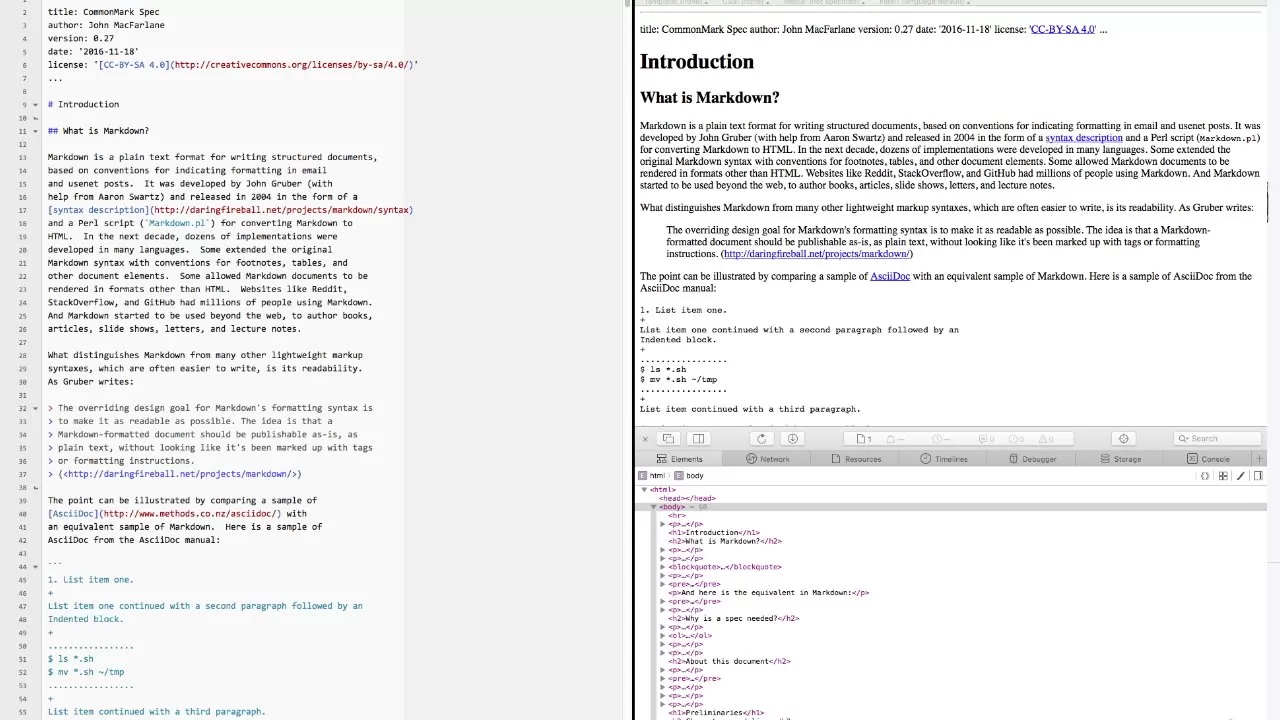The image size is (1280, 720).
Task: Expand the <p> node directly under <hr>
Action: click(663, 524)
